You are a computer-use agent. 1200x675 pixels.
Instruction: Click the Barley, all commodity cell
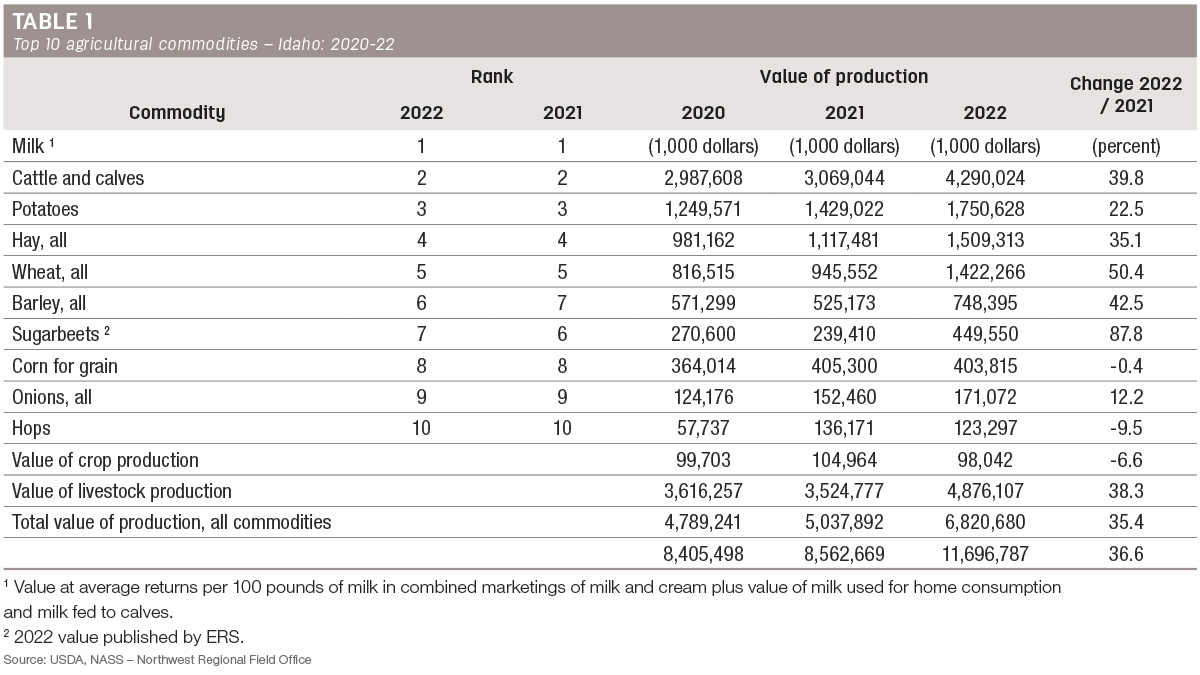pos(48,303)
